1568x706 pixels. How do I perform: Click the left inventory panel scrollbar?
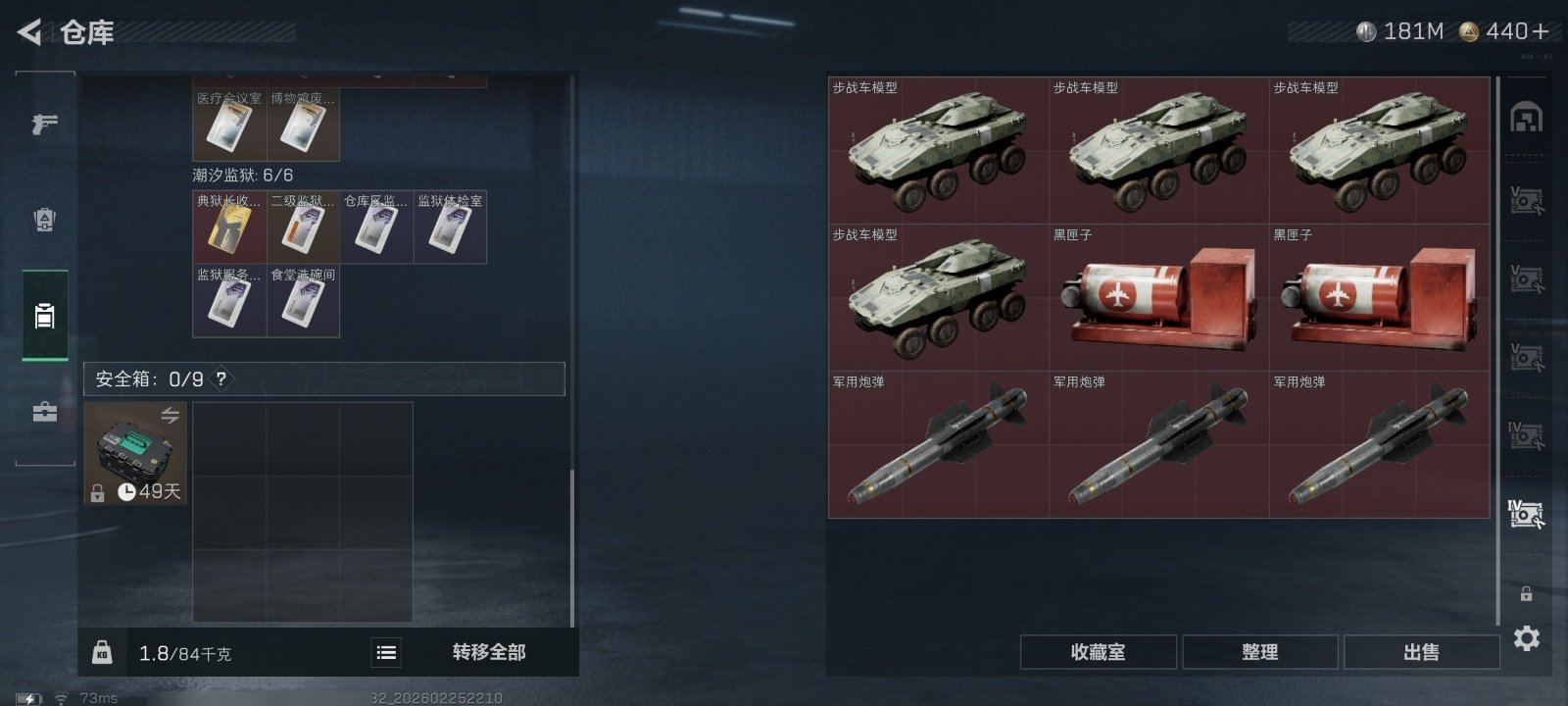573,548
